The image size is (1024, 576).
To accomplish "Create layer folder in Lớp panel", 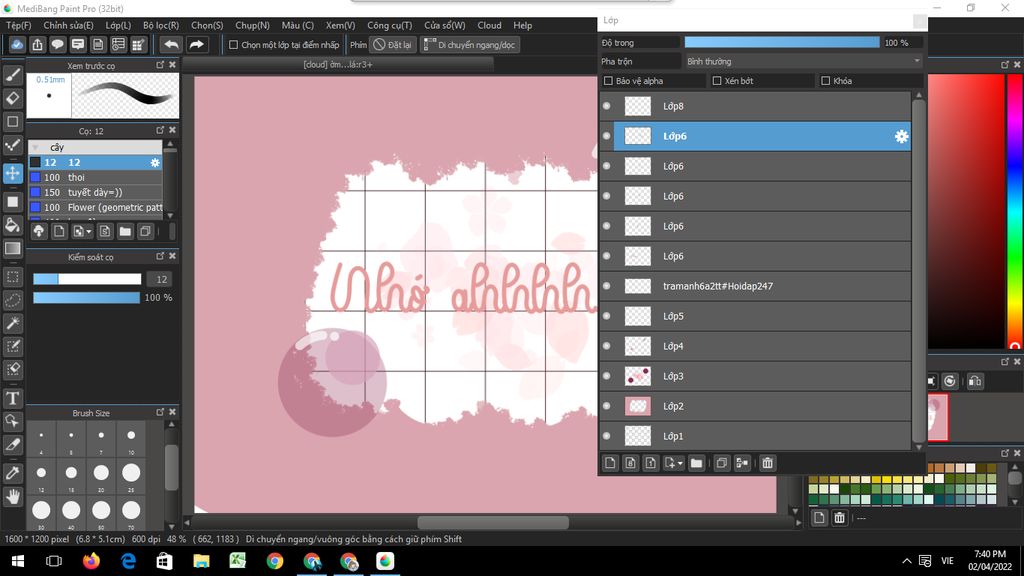I will [x=696, y=463].
